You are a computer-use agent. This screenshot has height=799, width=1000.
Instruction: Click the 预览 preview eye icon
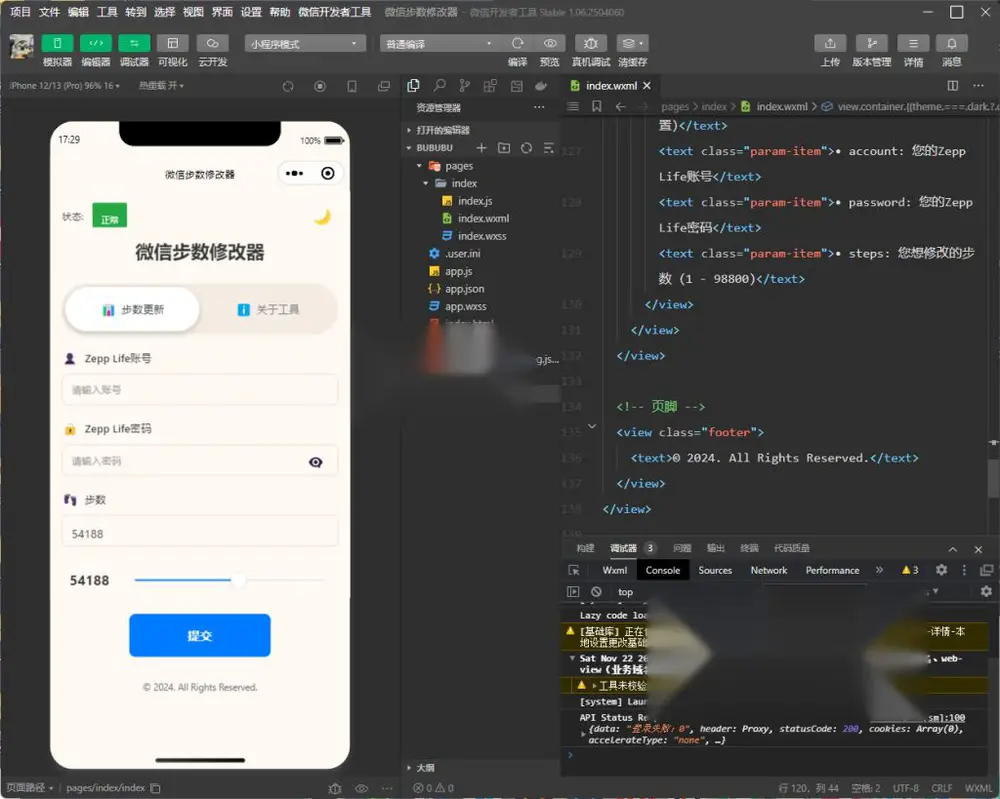pyautogui.click(x=550, y=43)
